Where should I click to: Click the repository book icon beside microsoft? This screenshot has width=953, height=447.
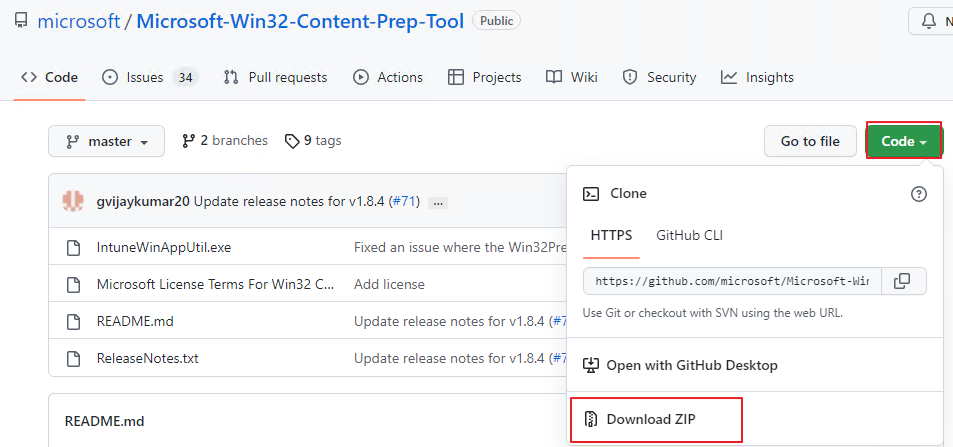22,21
